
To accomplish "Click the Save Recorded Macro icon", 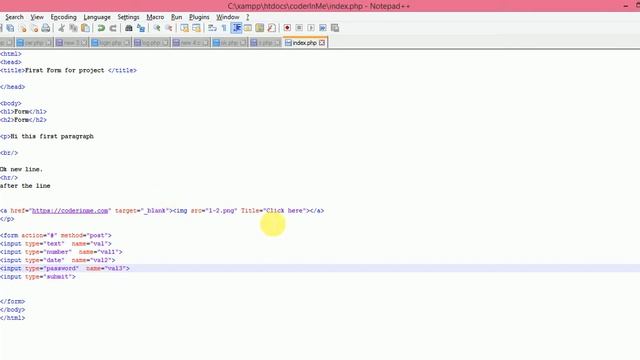I will pos(335,28).
